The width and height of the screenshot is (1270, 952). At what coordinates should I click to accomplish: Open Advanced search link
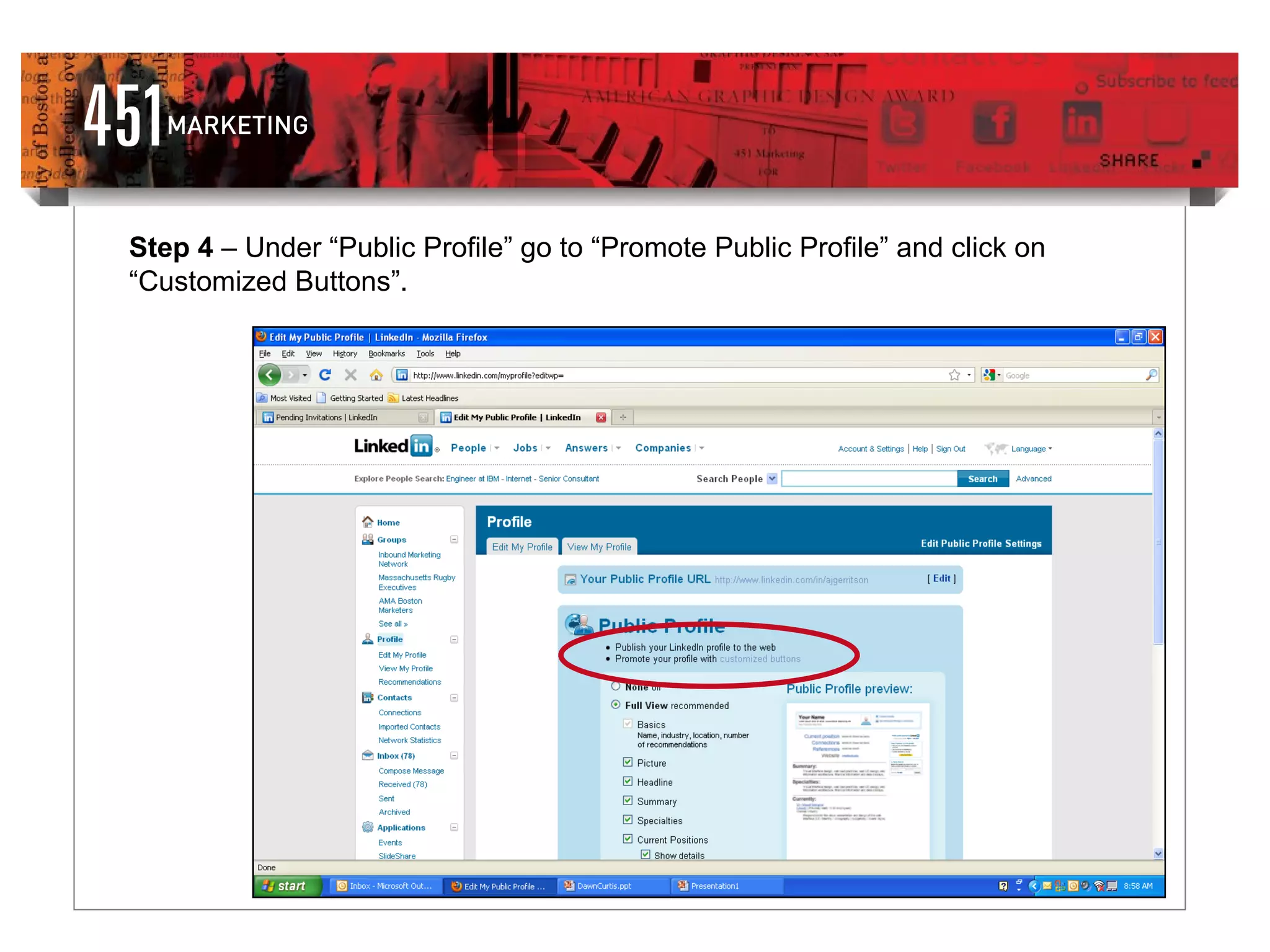1034,478
